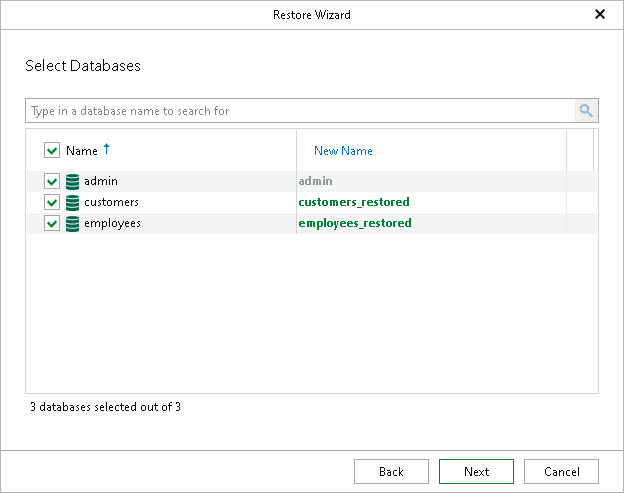Image resolution: width=624 pixels, height=493 pixels.
Task: Select the admin database row name
Action: [x=101, y=181]
